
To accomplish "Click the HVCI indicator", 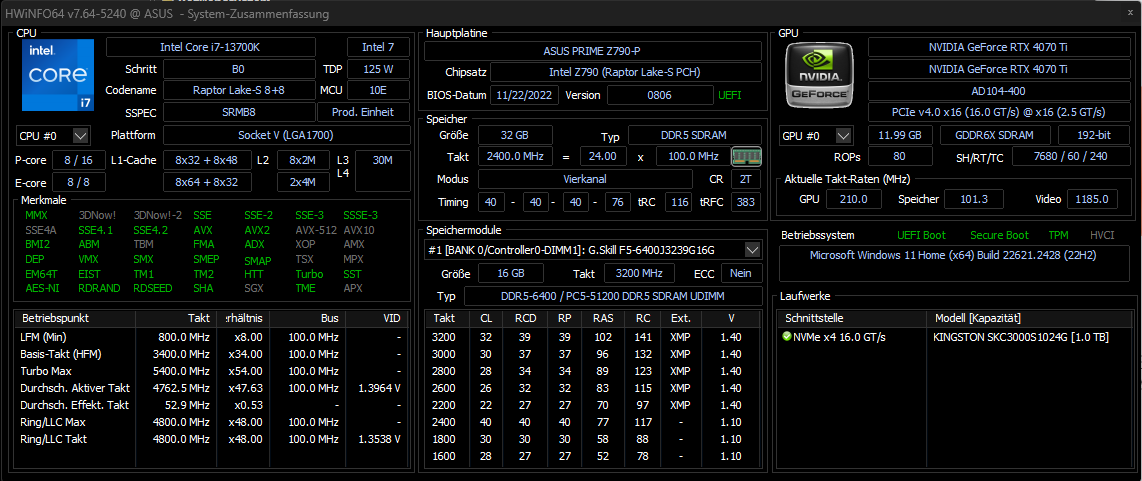I will pos(1102,235).
